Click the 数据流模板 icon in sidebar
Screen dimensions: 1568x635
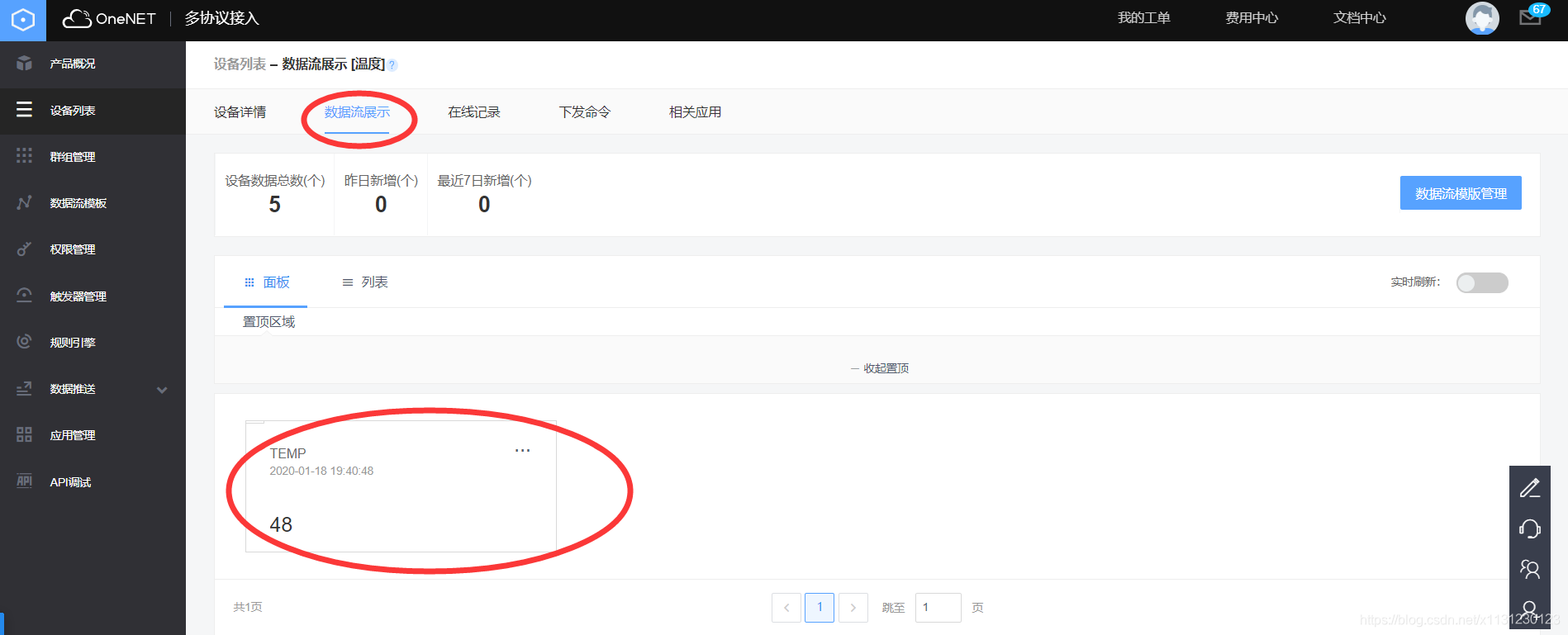point(25,202)
